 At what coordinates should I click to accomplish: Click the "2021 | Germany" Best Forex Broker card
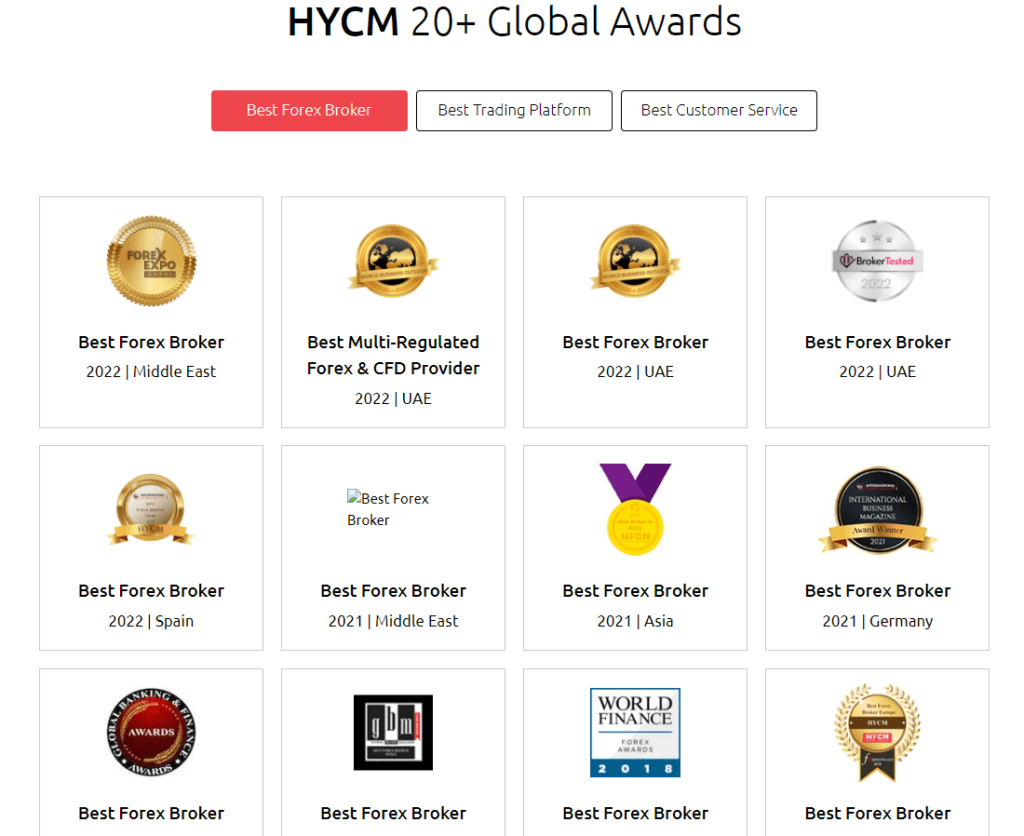click(877, 547)
